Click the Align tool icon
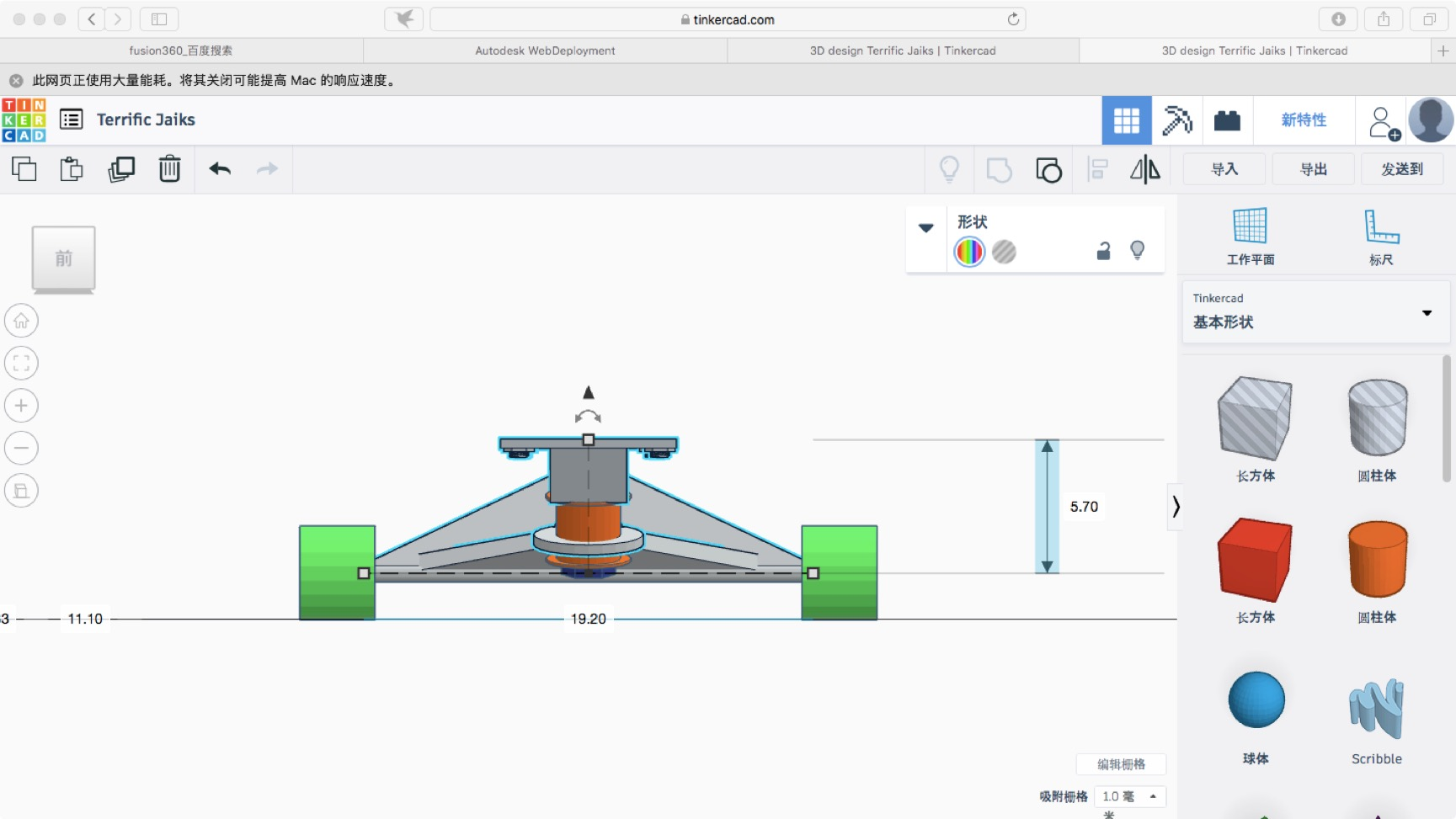Viewport: 1456px width, 819px height. coord(1097,169)
